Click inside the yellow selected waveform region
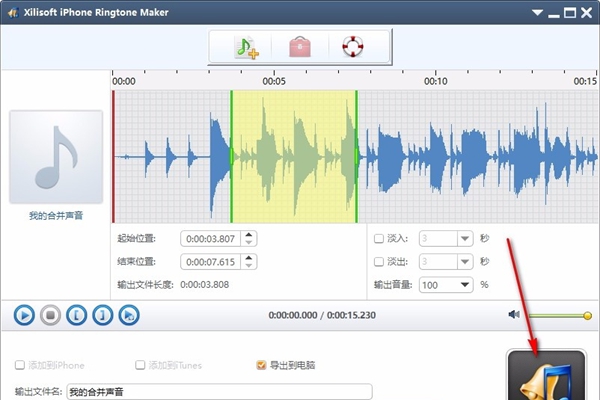This screenshot has height=400, width=600. click(x=294, y=157)
